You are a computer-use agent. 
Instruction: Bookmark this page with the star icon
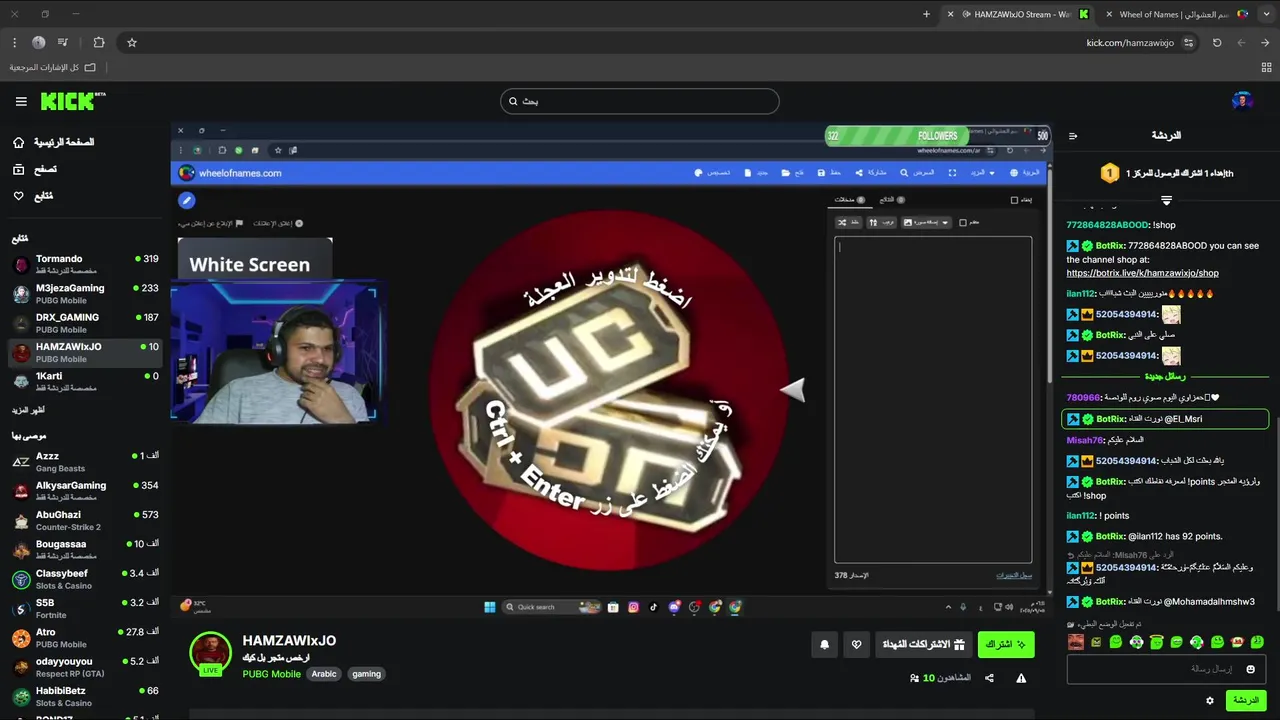point(131,42)
